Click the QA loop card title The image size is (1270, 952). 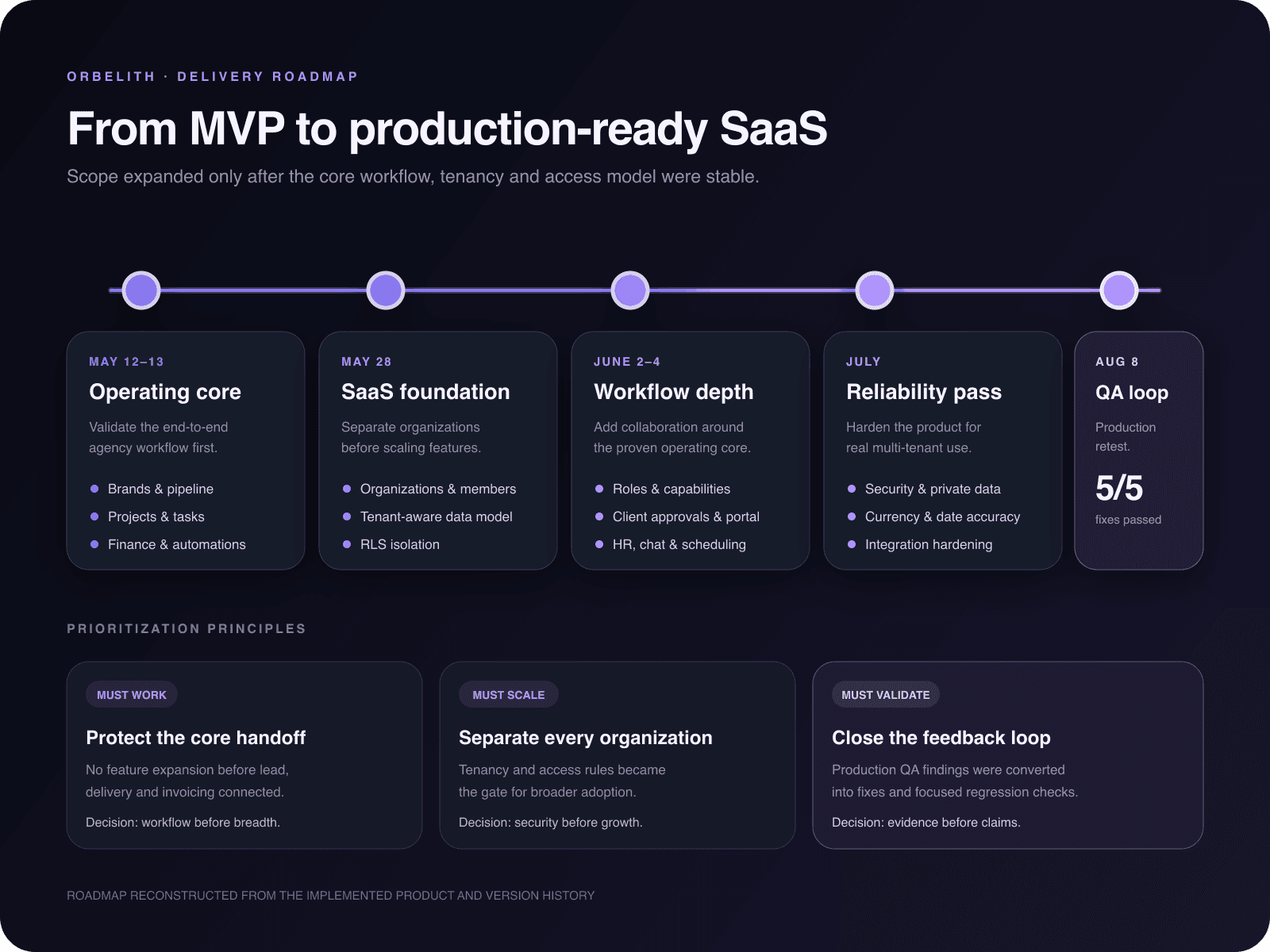[x=1132, y=393]
